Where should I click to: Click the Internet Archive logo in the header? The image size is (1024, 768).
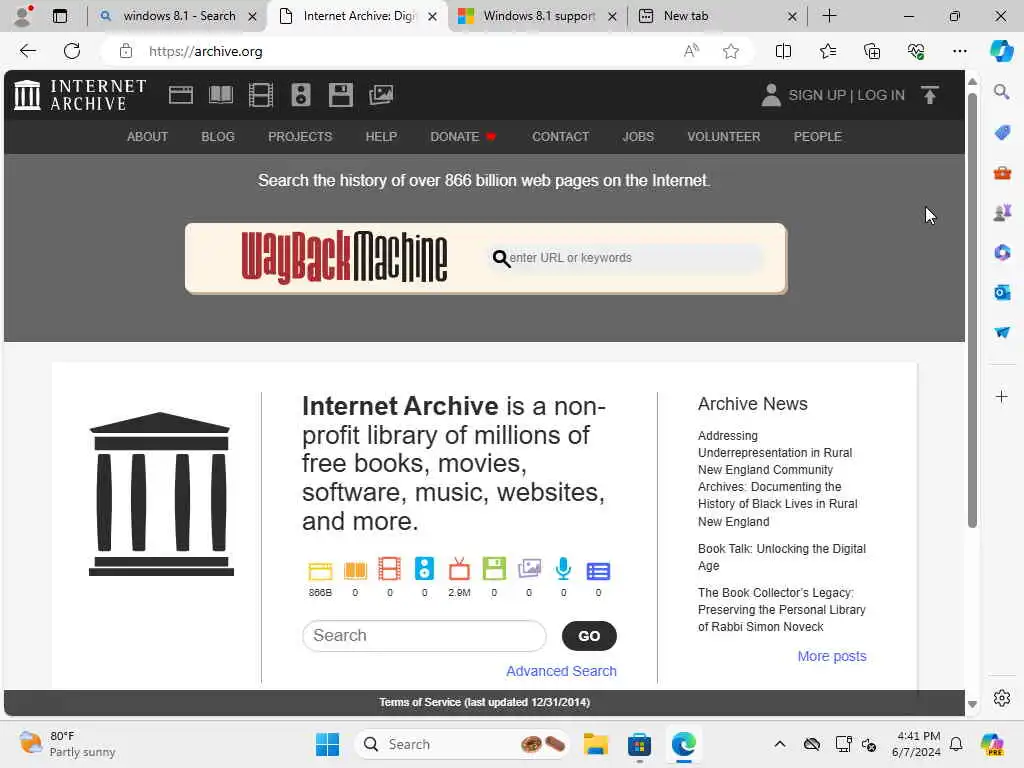click(x=80, y=95)
